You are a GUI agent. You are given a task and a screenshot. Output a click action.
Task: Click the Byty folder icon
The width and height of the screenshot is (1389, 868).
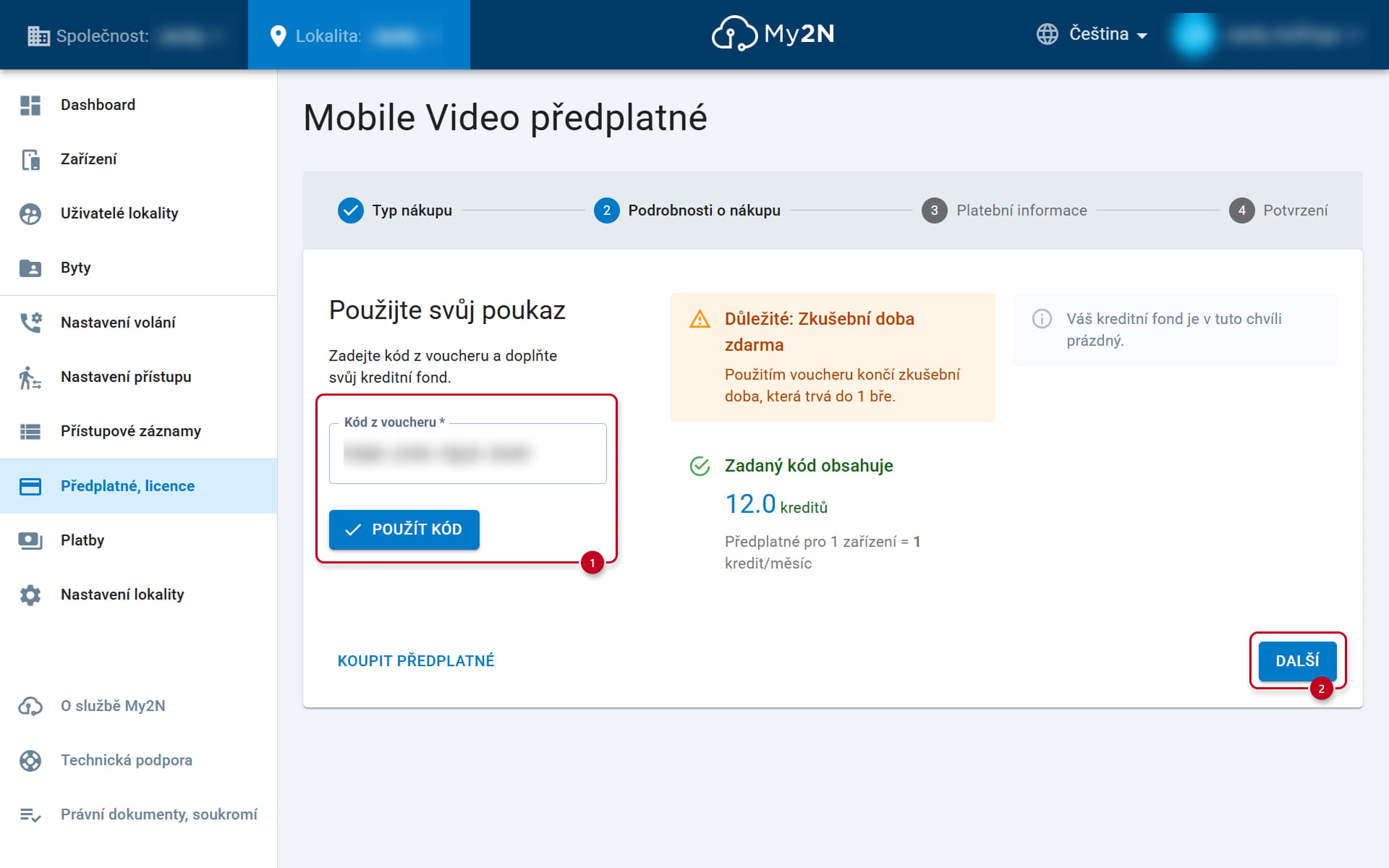click(x=30, y=268)
